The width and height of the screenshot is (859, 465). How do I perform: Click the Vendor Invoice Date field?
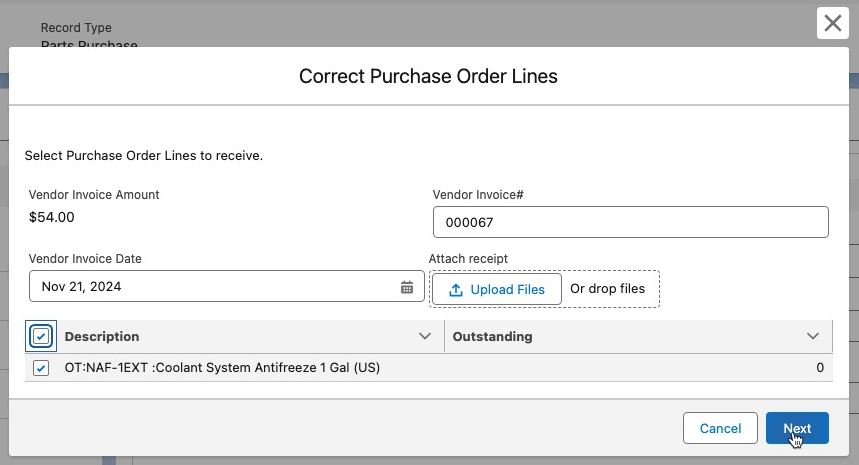pyautogui.click(x=226, y=286)
